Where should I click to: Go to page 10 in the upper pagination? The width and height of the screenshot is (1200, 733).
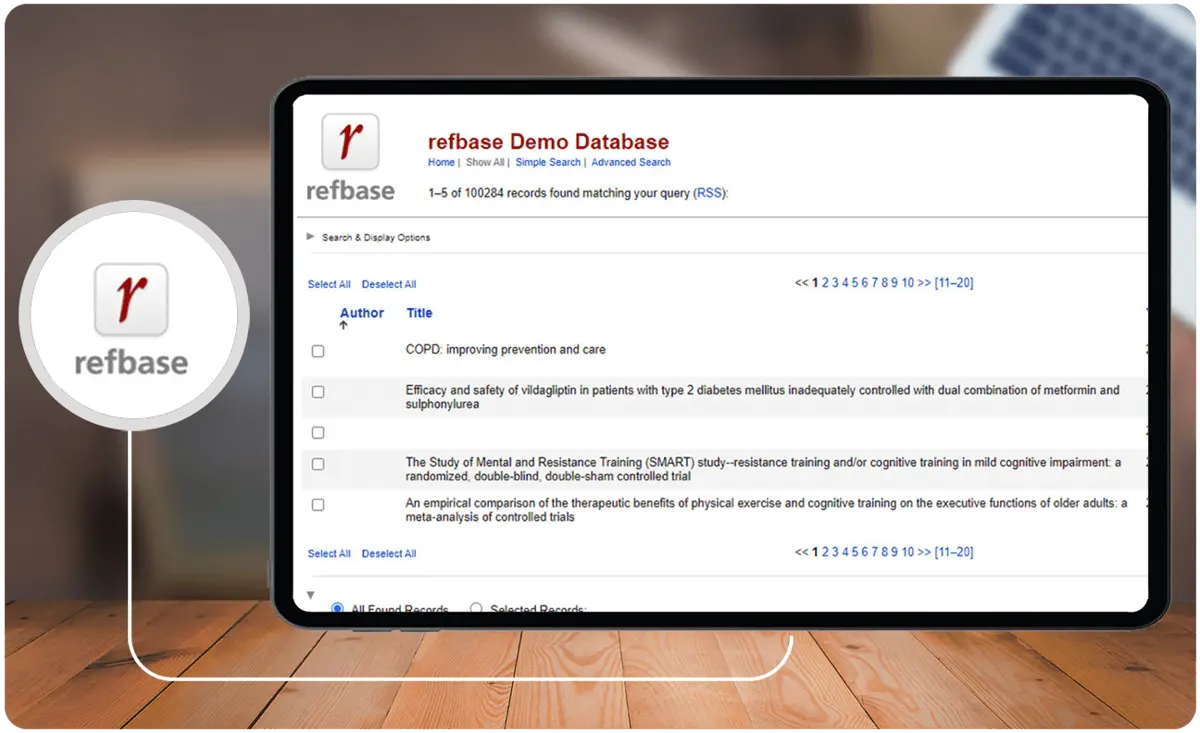(908, 283)
